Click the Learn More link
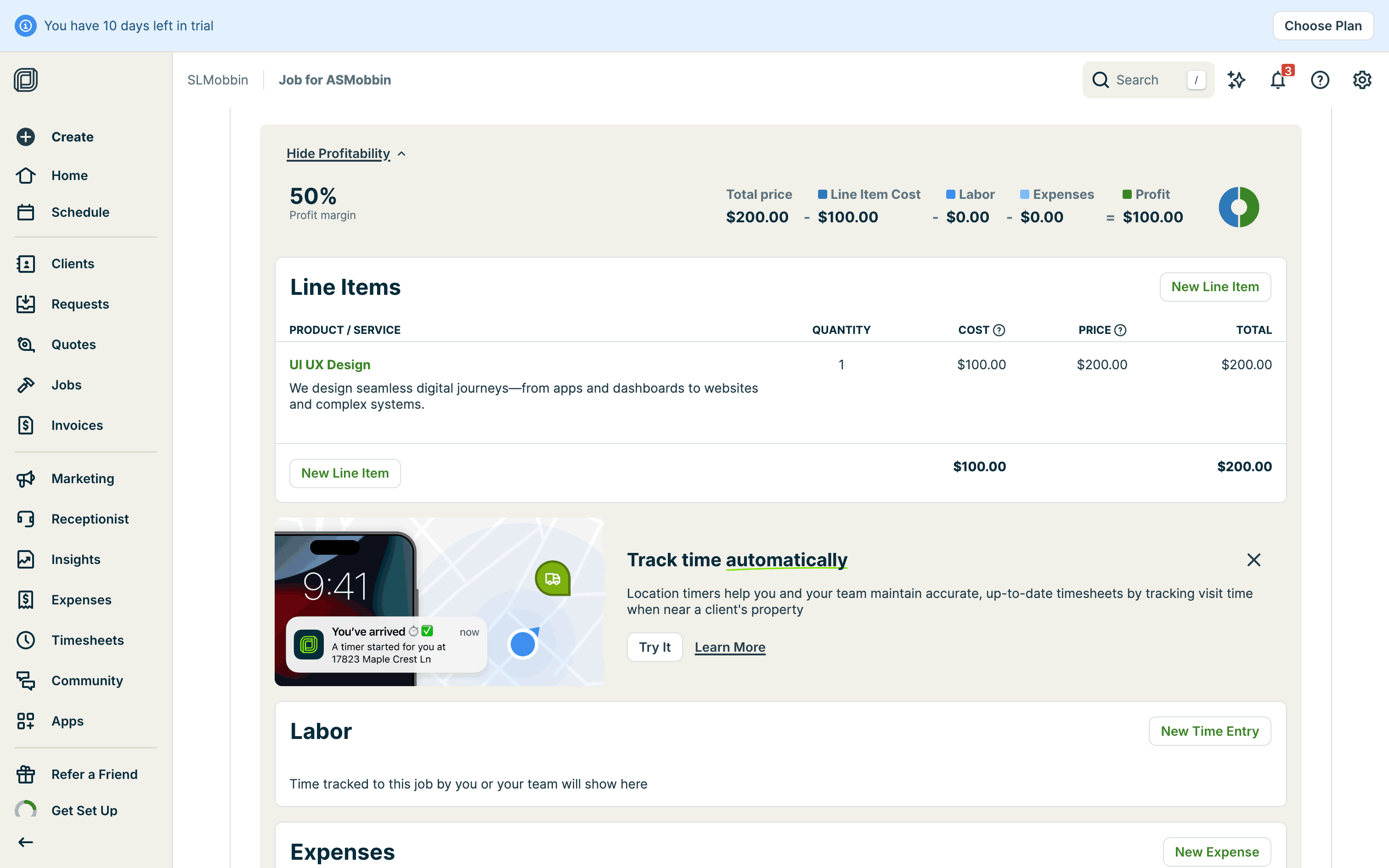This screenshot has width=1389, height=868. pos(729,647)
